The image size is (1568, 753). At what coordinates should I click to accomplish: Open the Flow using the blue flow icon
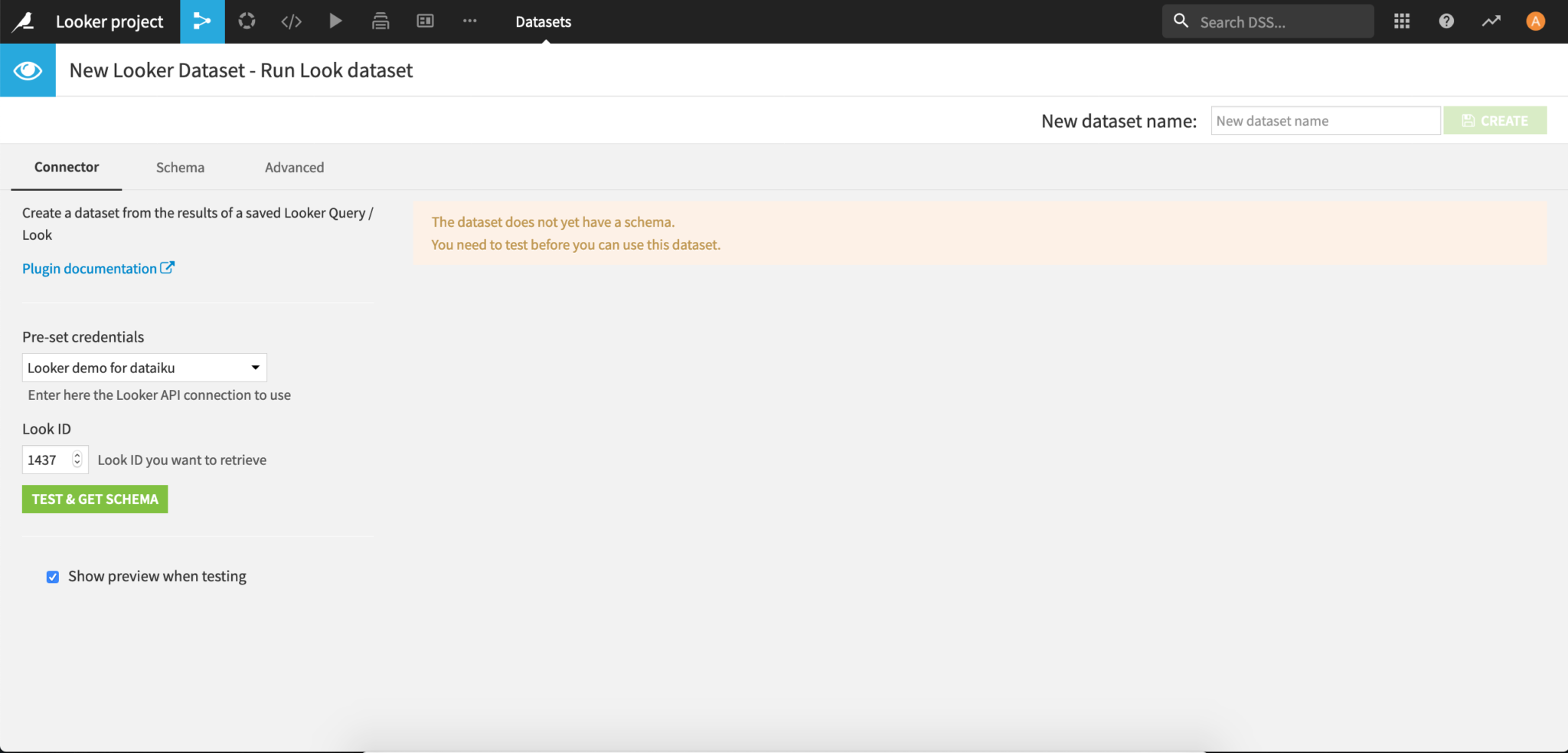[202, 21]
